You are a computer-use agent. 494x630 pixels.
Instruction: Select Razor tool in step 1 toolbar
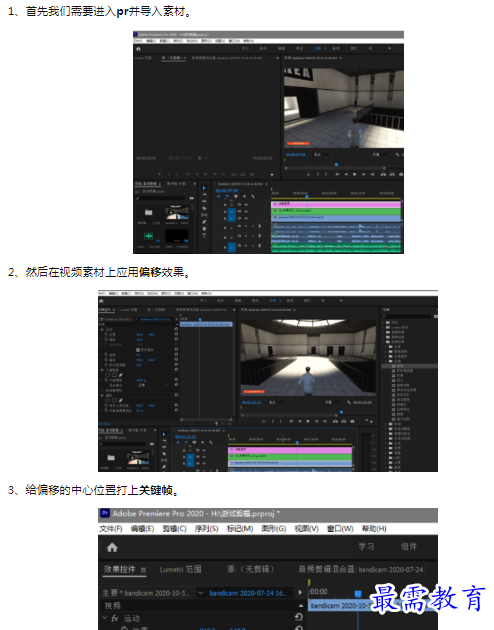204,208
